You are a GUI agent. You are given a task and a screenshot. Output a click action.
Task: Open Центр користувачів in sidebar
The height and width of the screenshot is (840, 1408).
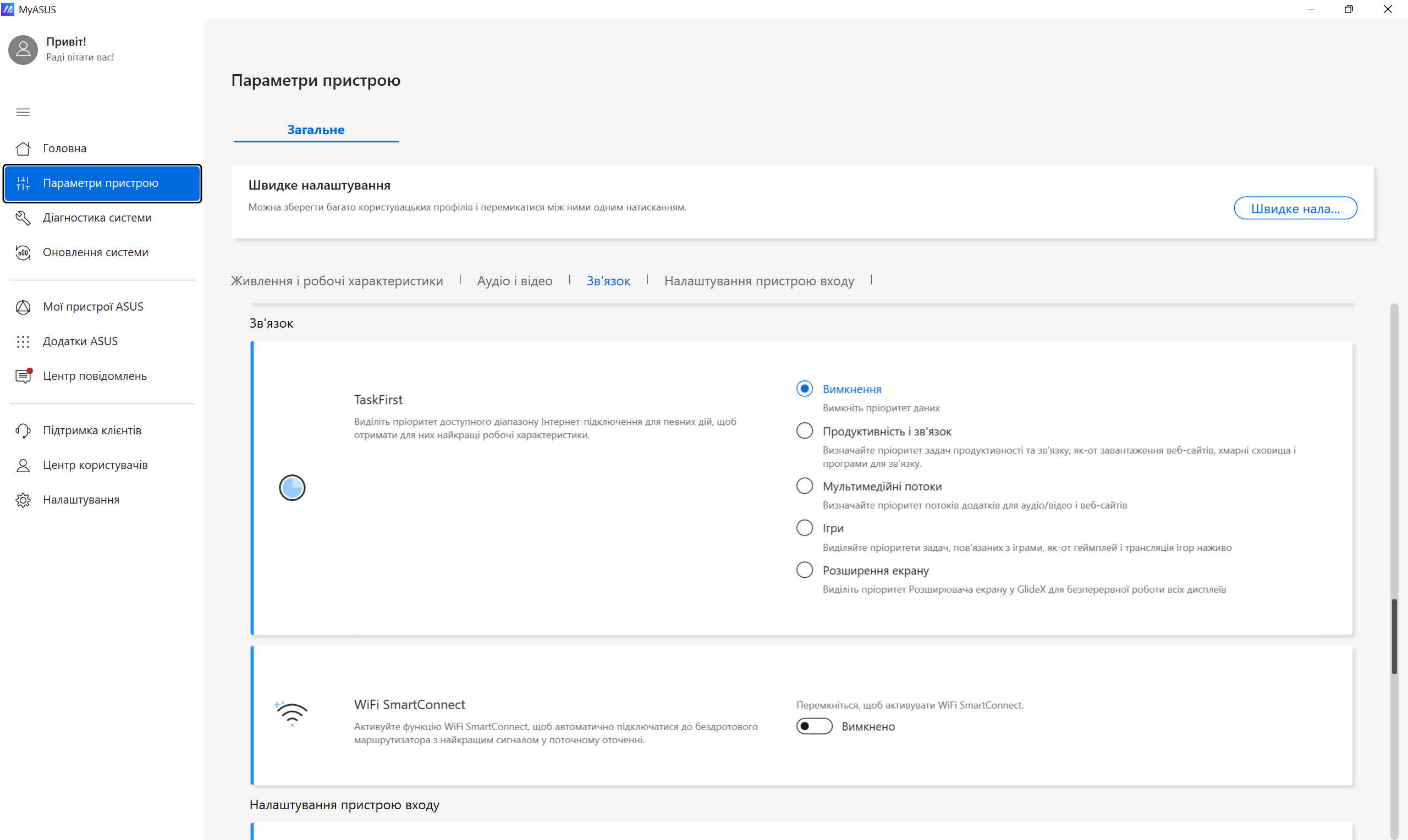click(95, 465)
